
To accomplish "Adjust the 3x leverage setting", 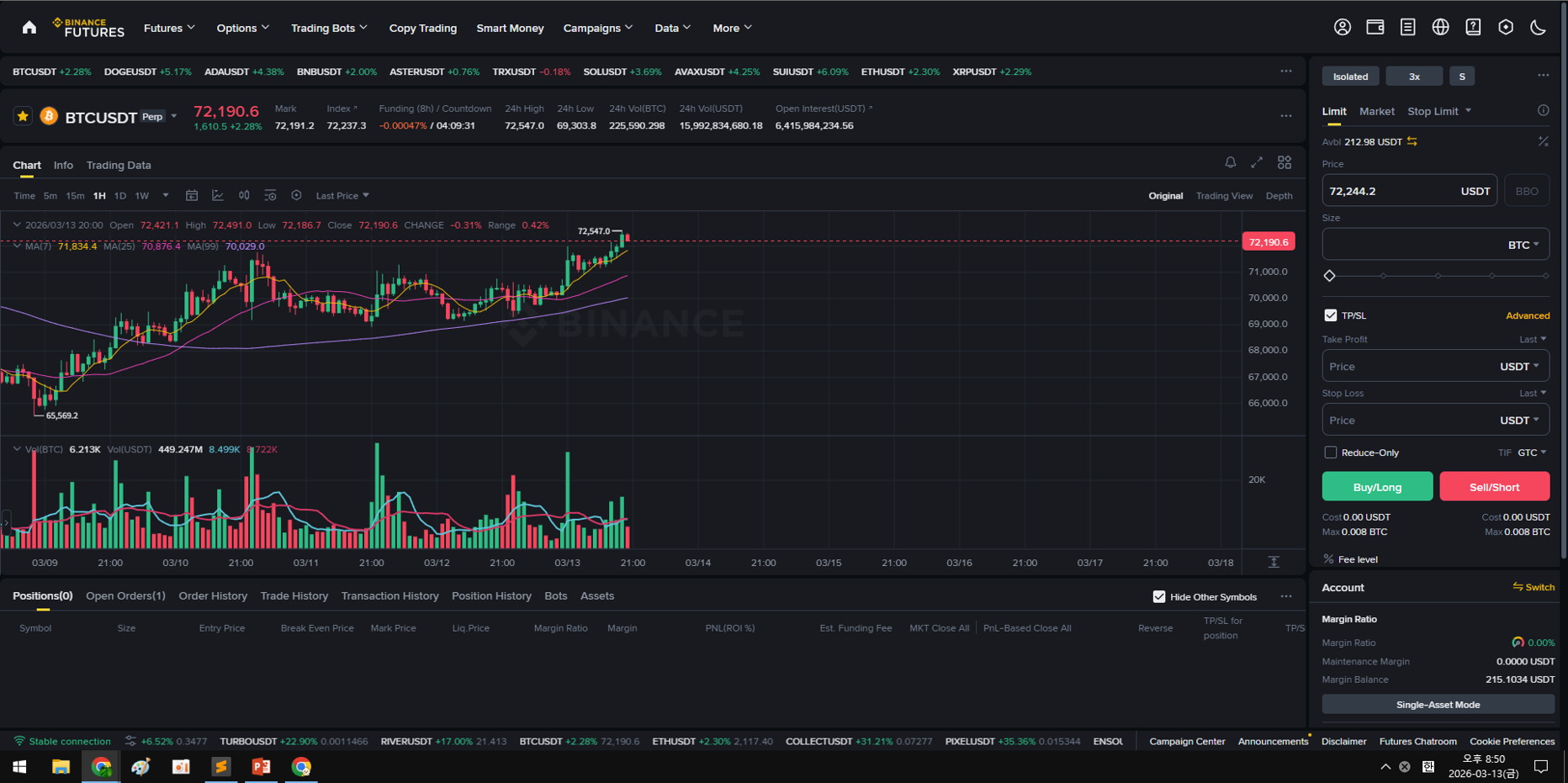I will pos(1414,77).
